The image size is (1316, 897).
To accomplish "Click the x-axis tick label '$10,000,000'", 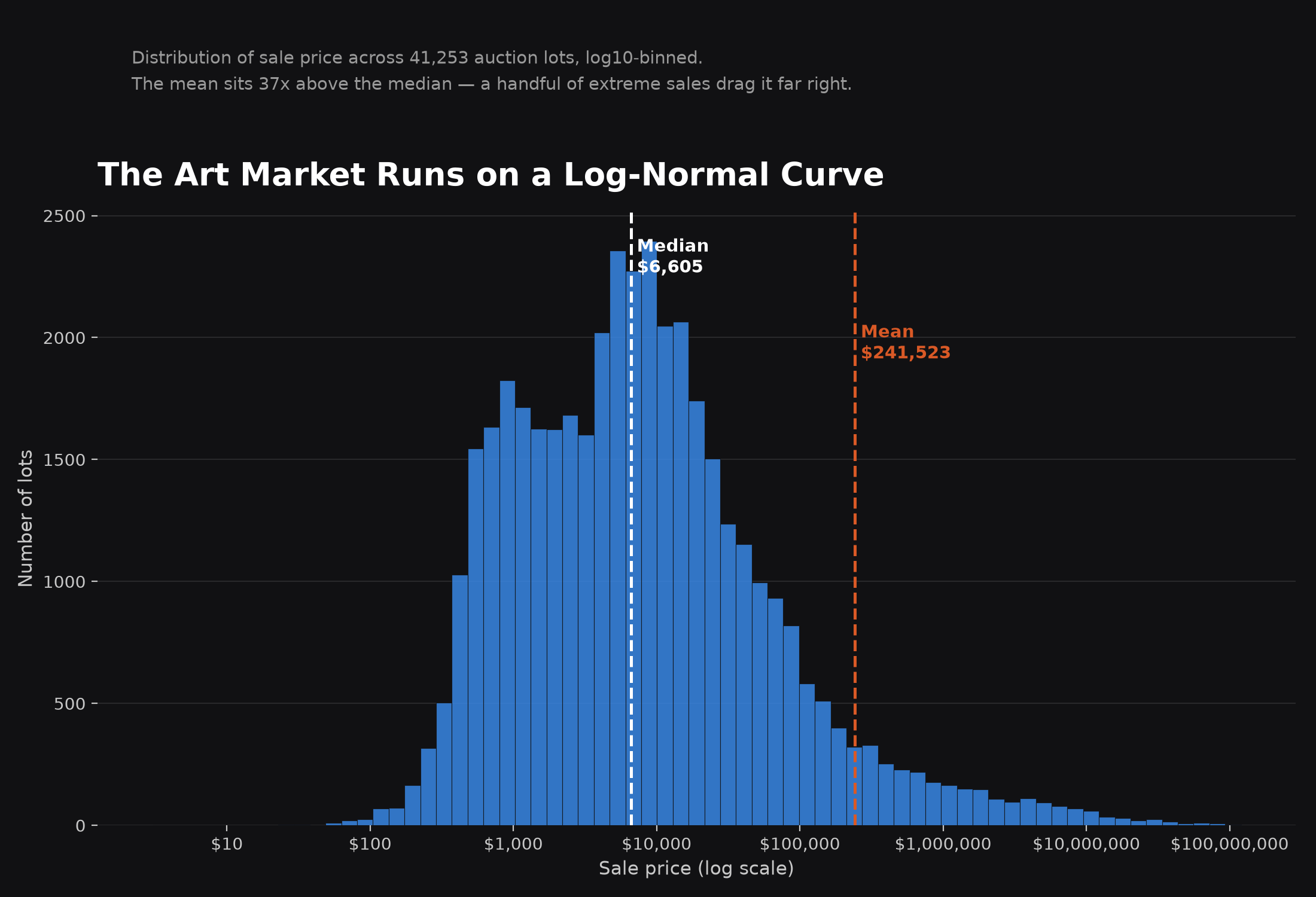I will pyautogui.click(x=1086, y=844).
